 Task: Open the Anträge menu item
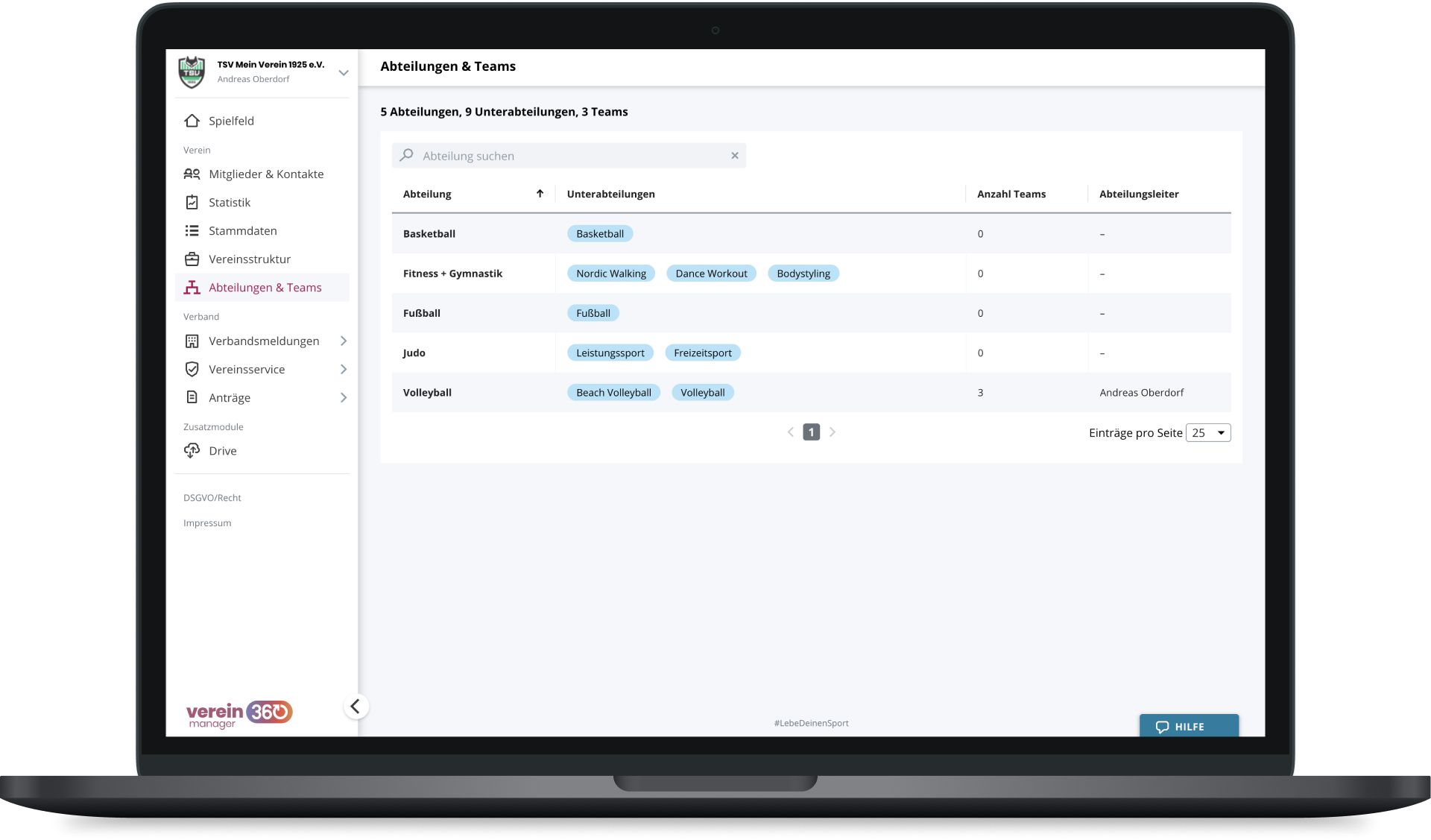(230, 397)
